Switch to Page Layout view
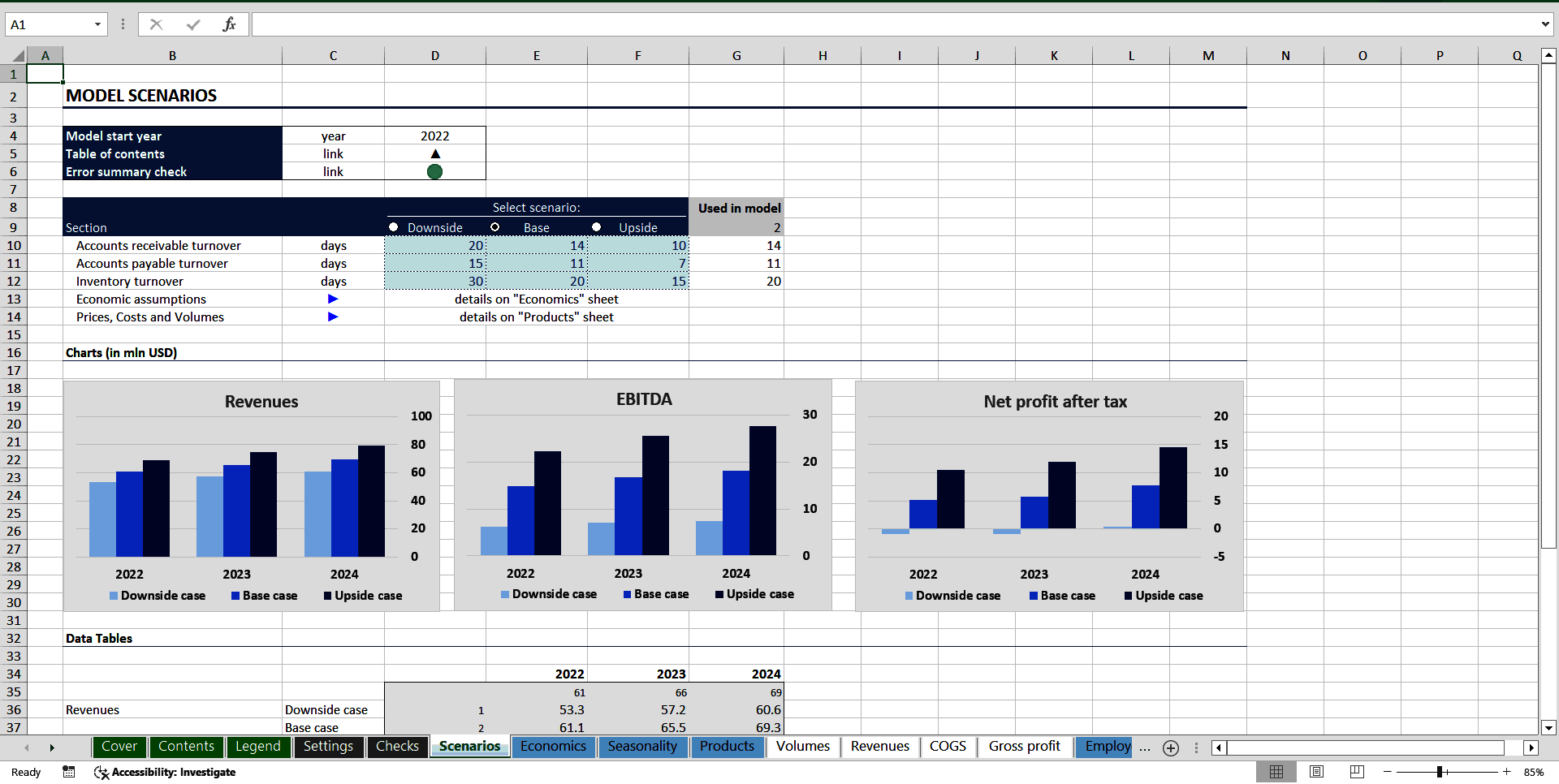Image resolution: width=1559 pixels, height=784 pixels. (x=1317, y=772)
